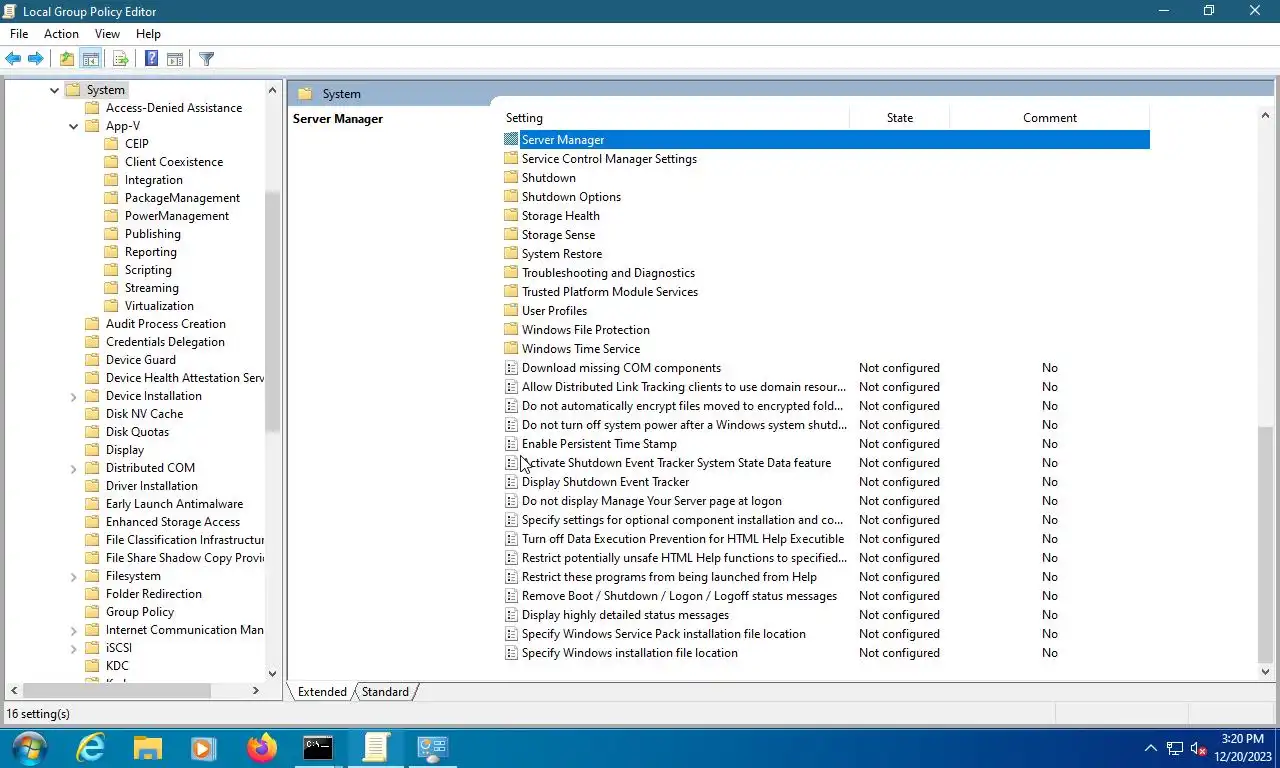Open Help via the question mark icon
This screenshot has width=1280, height=768.
click(151, 59)
